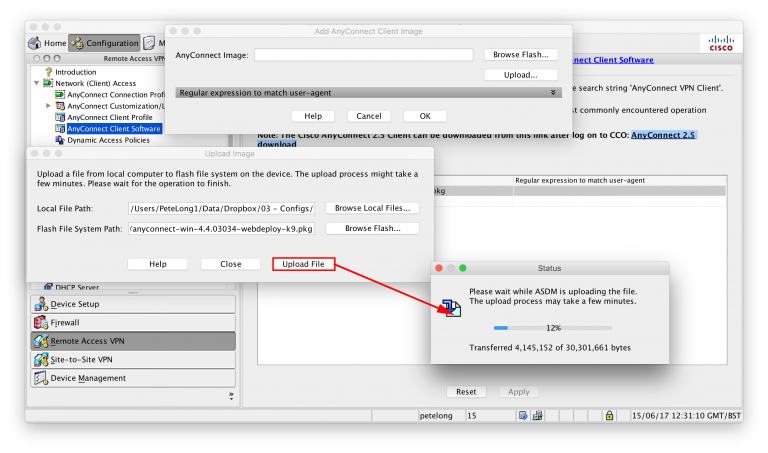Cancel the Add AnyConnect Client Image dialog
The image size is (768, 453).
tap(369, 116)
